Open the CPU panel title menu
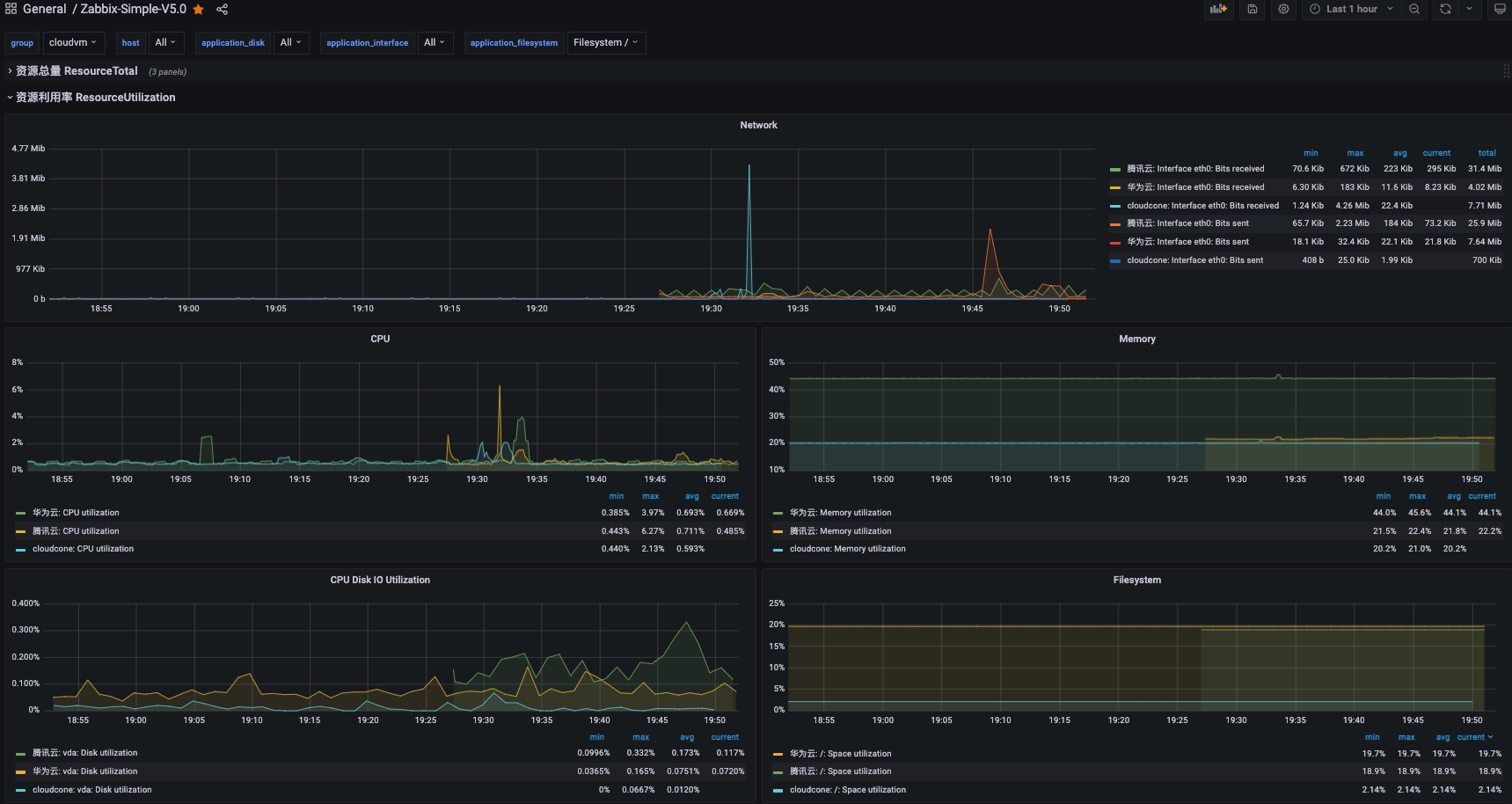 click(380, 339)
